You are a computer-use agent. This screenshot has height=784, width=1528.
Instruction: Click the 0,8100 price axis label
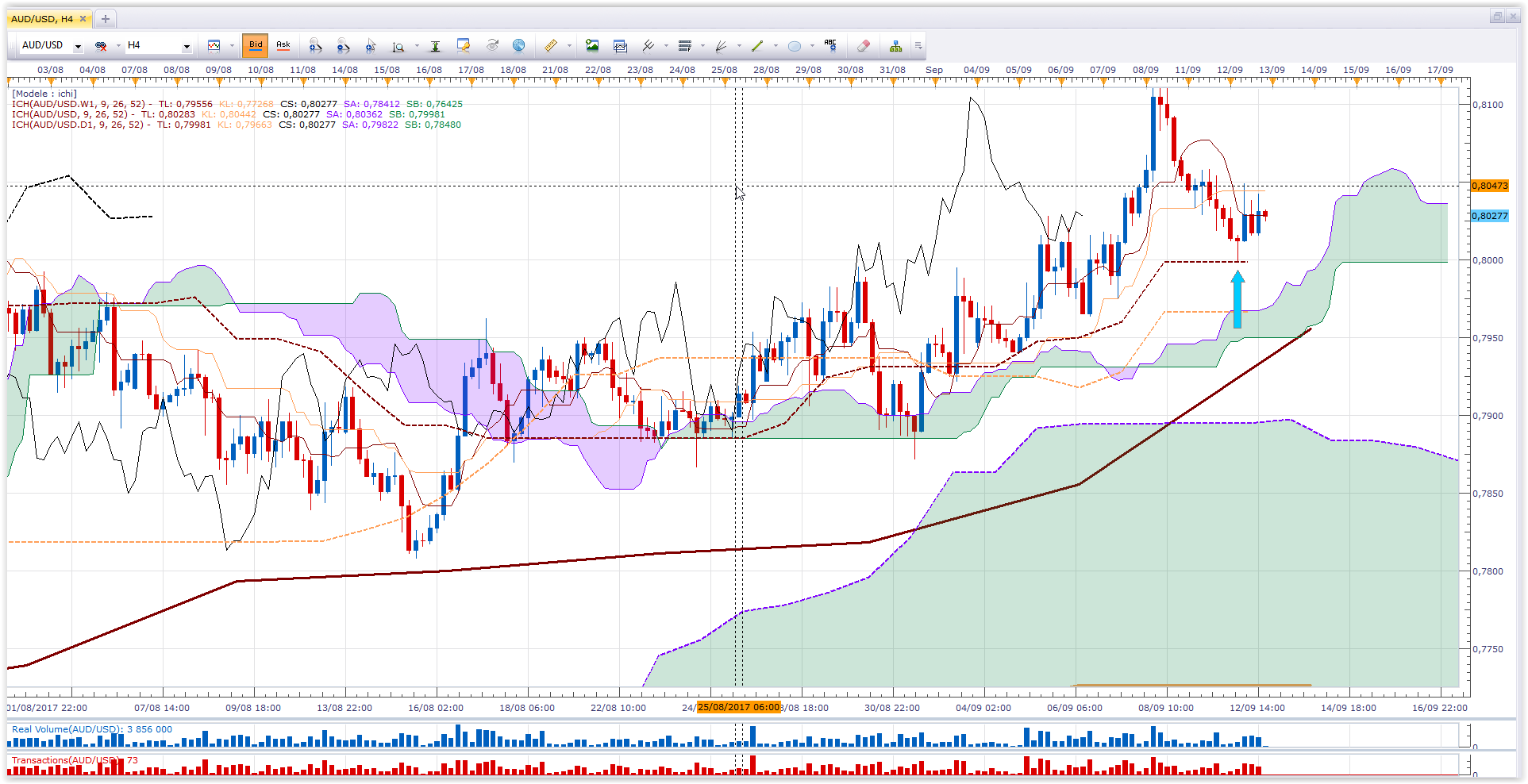1488,105
